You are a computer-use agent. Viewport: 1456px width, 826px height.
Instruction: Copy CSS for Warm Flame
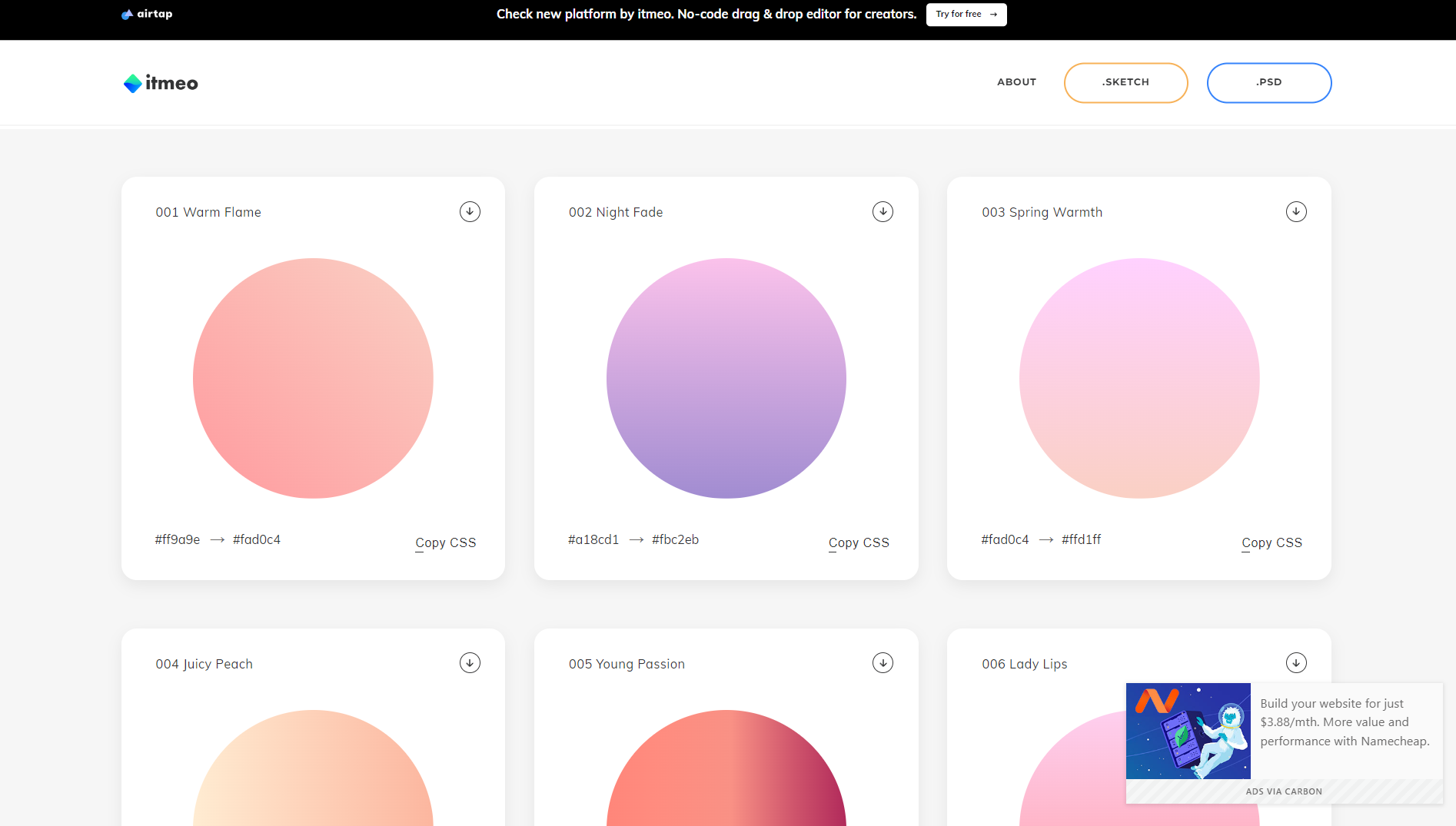[x=445, y=542]
